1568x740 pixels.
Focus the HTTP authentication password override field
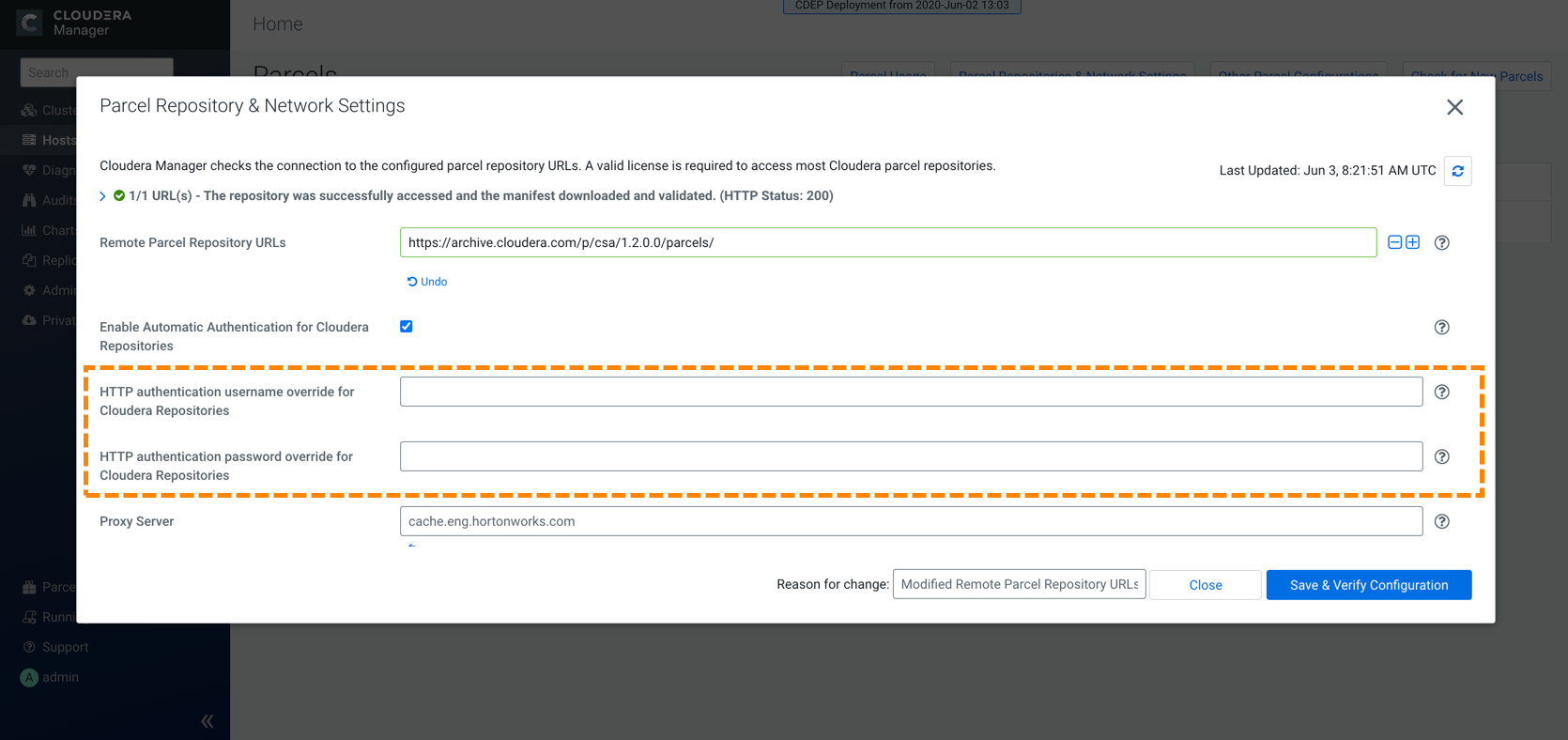pos(911,456)
